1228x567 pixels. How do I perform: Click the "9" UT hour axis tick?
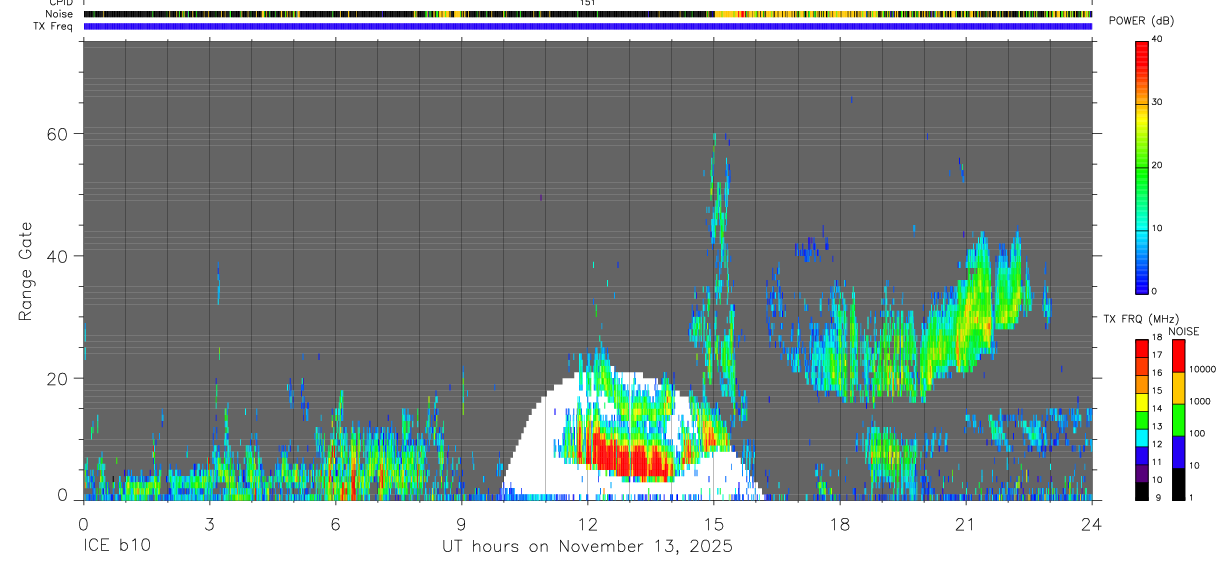pos(461,523)
